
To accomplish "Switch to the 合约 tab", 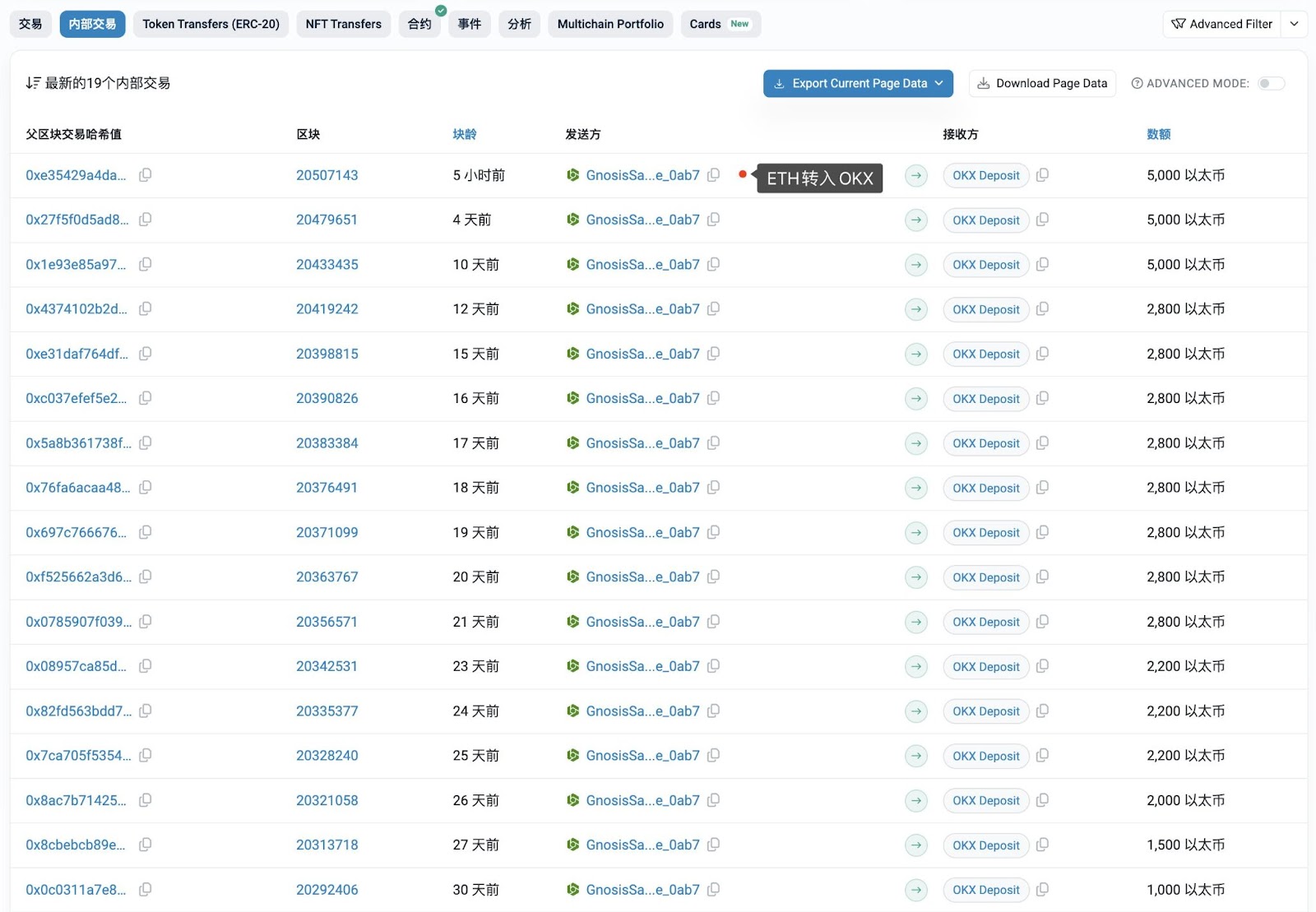I will (419, 24).
